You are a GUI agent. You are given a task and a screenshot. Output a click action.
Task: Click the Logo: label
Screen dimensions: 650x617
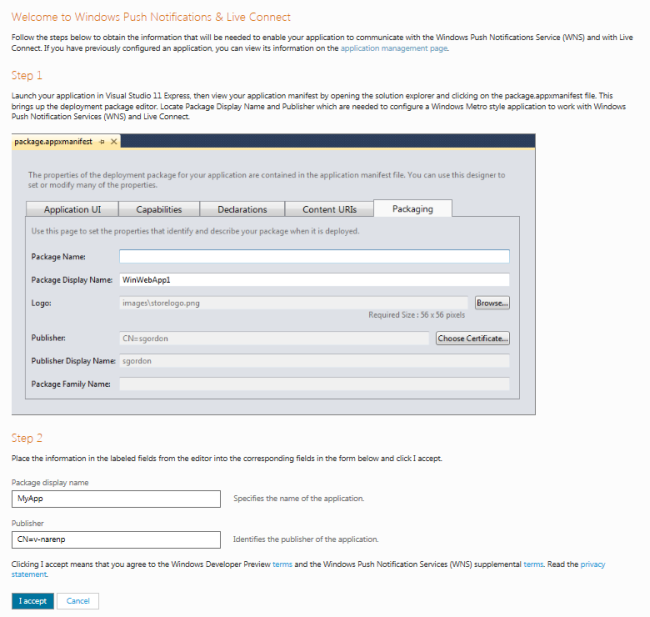tap(41, 303)
